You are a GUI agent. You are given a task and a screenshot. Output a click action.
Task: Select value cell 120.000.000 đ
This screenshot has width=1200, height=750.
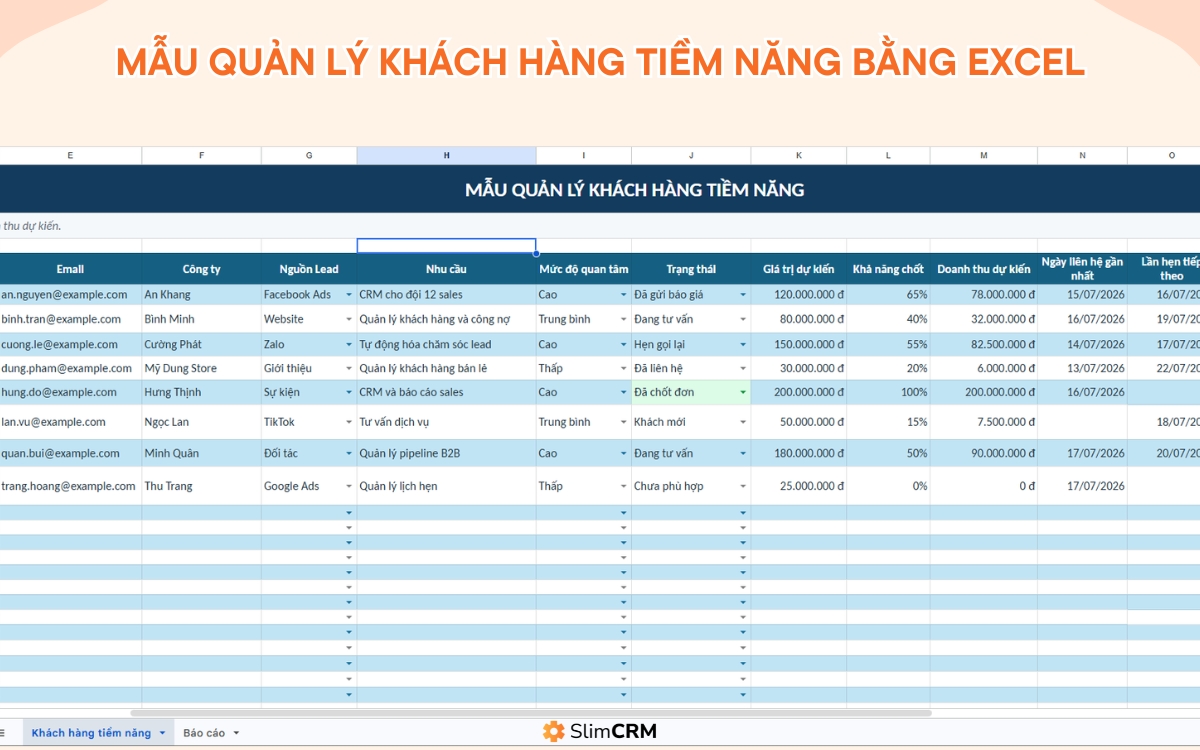click(x=799, y=295)
